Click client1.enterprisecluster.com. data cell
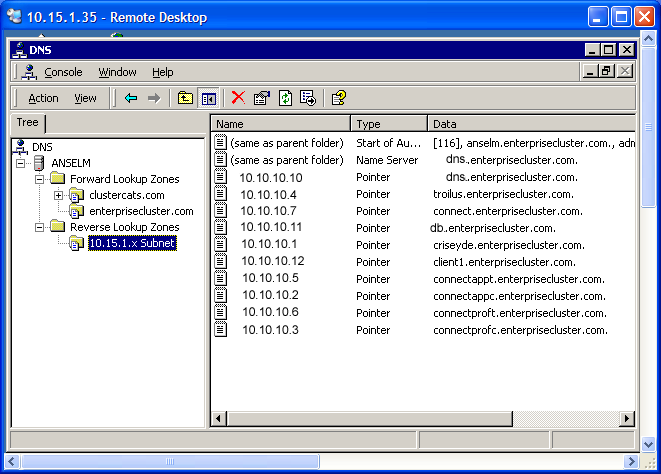The image size is (661, 474). coord(505,262)
